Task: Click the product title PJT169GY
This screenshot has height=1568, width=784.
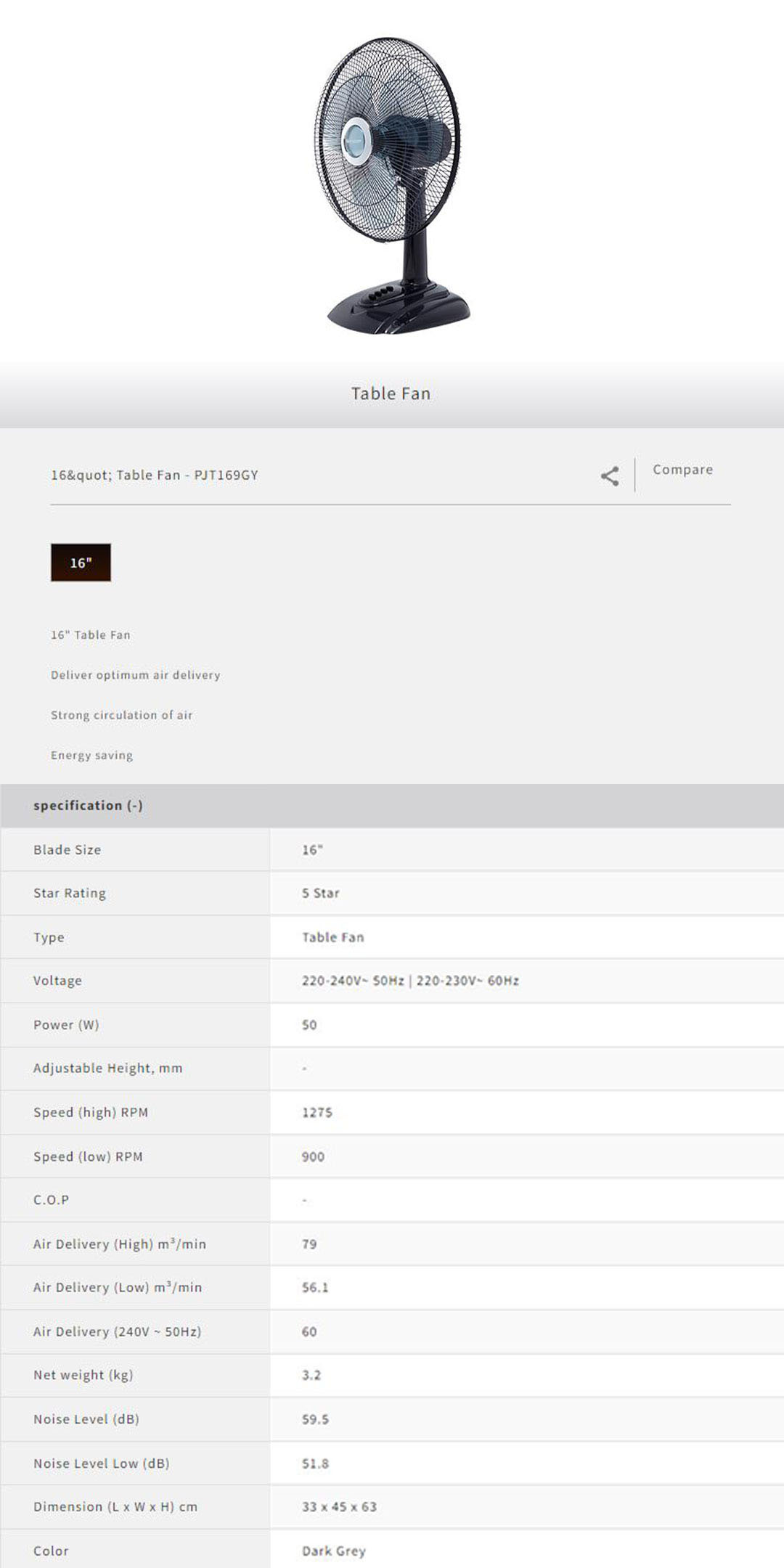Action: coord(154,475)
